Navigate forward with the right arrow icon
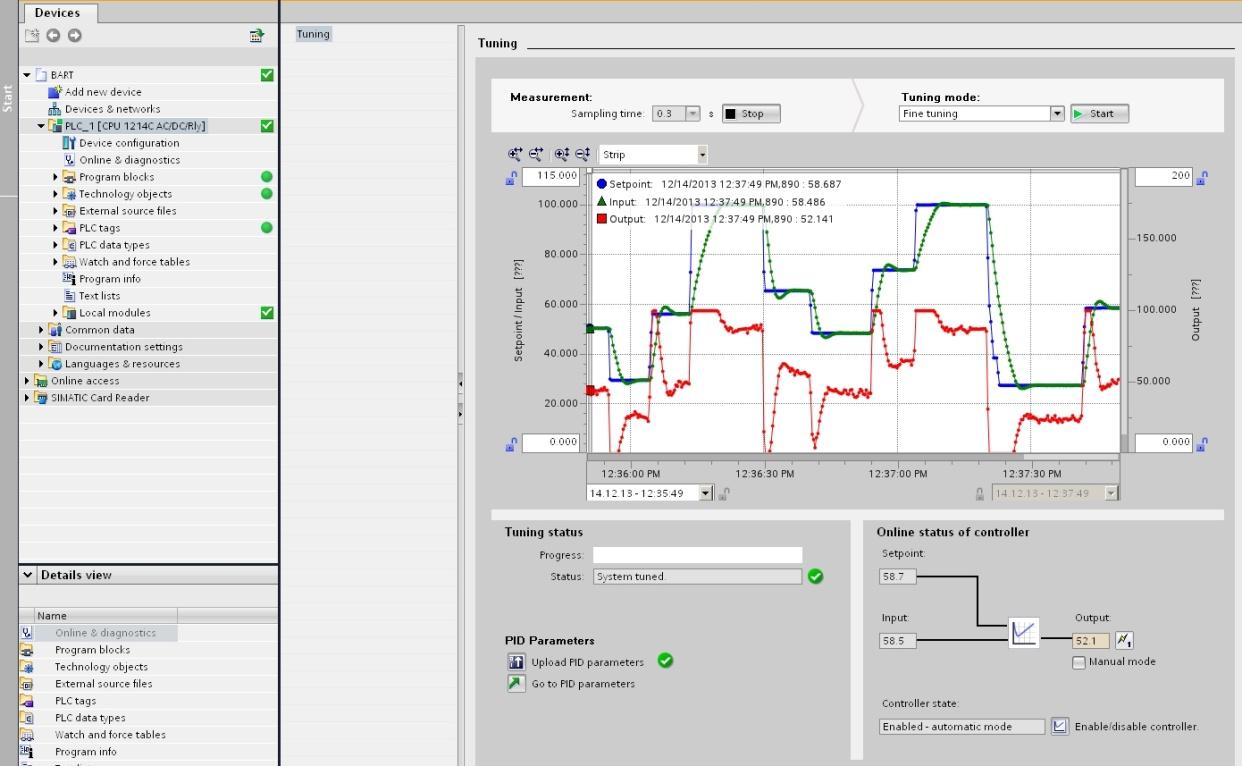The image size is (1242, 766). coord(75,36)
